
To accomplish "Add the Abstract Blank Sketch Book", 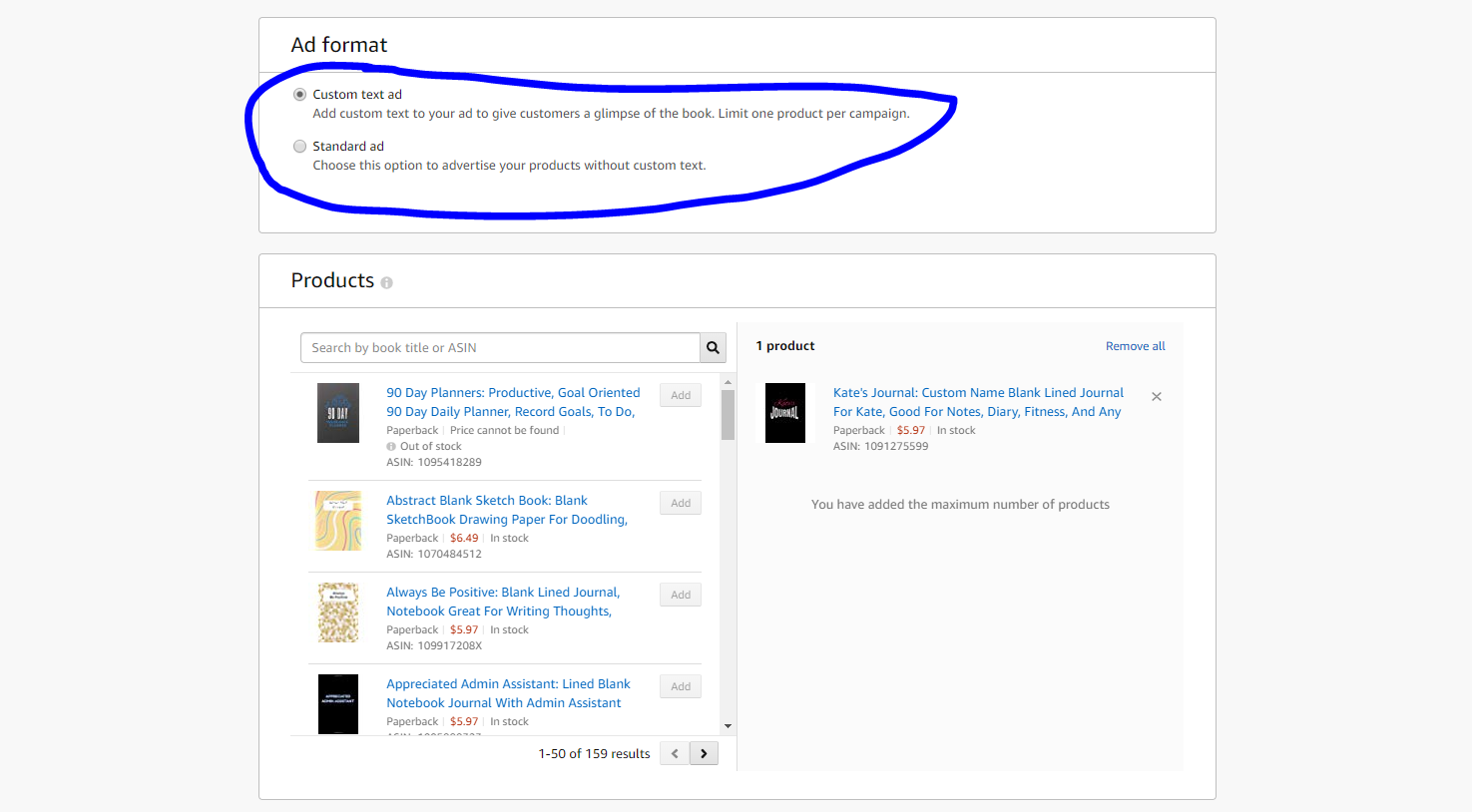I will click(x=681, y=504).
